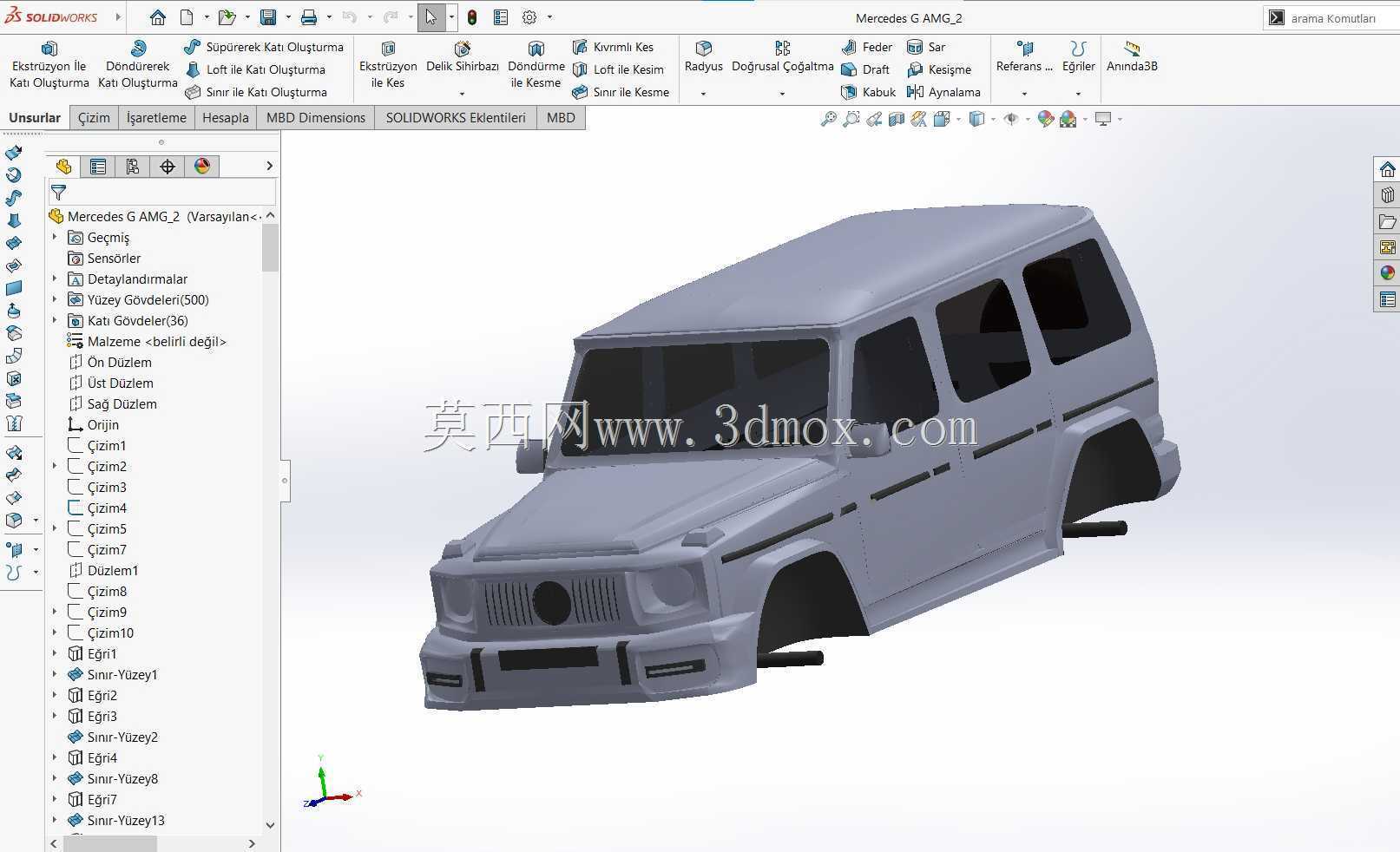
Task: Open the DimXpertManager tab
Action: pyautogui.click(x=168, y=167)
